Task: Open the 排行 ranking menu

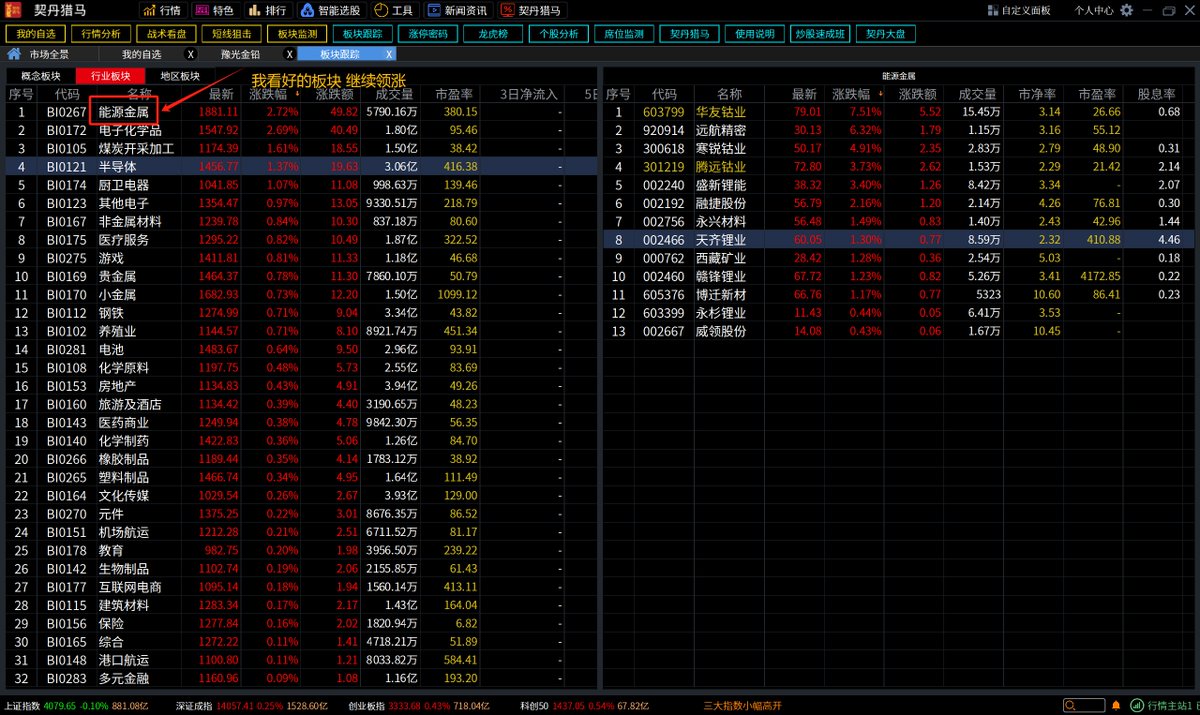Action: pos(267,11)
